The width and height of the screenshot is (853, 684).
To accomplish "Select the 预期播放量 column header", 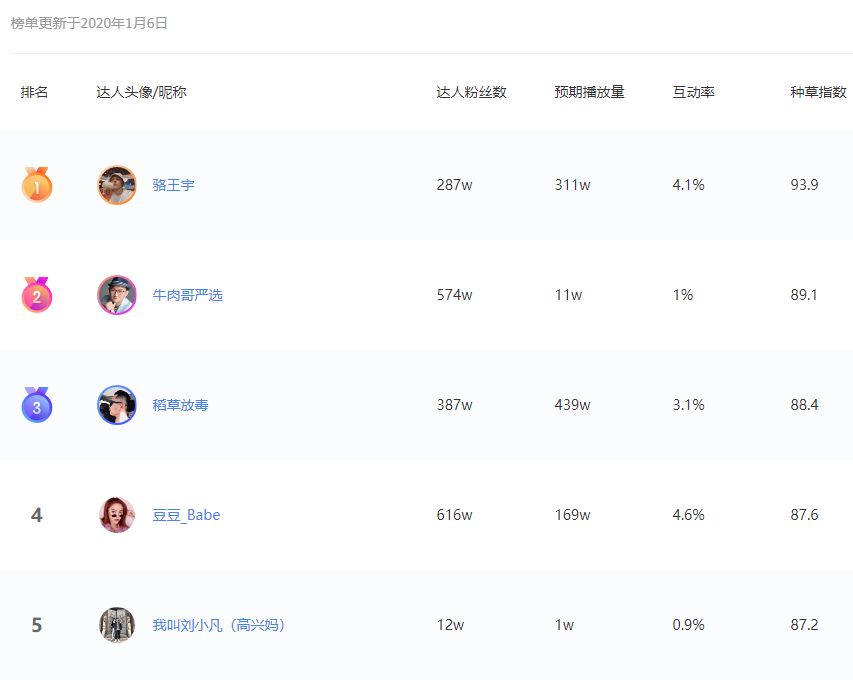I will tap(590, 92).
